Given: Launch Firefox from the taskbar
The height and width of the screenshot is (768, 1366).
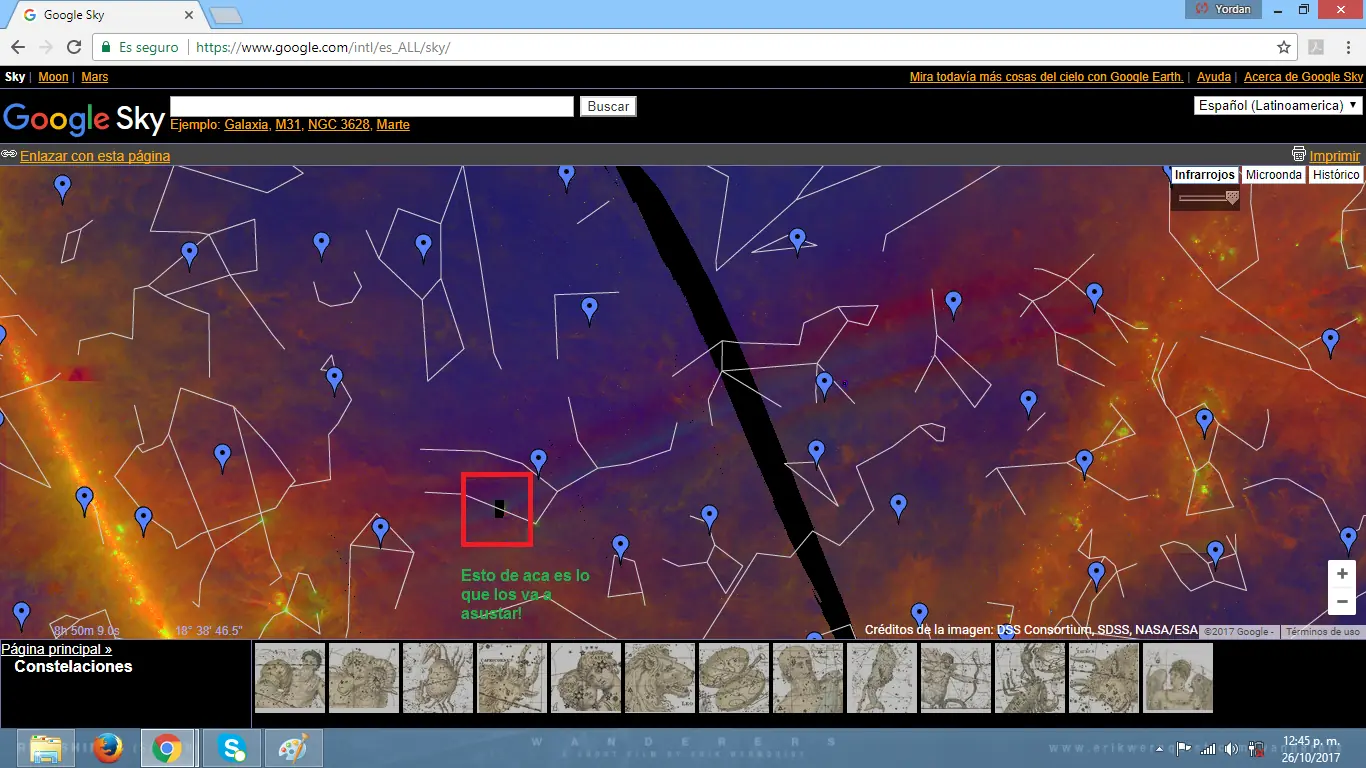Looking at the screenshot, I should 107,748.
